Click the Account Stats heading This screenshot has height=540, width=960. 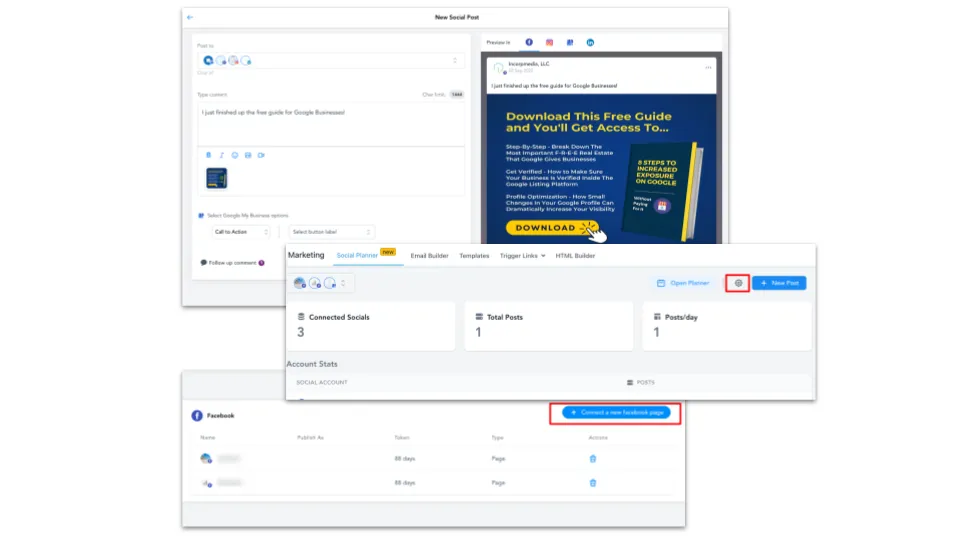coord(312,364)
